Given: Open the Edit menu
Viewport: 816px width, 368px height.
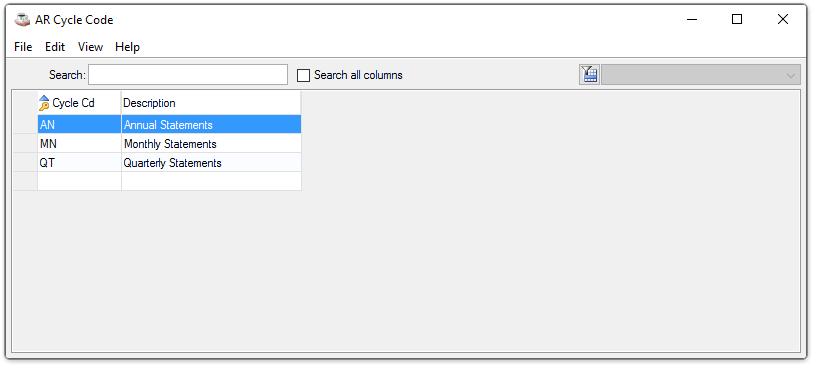Looking at the screenshot, I should click(x=55, y=47).
